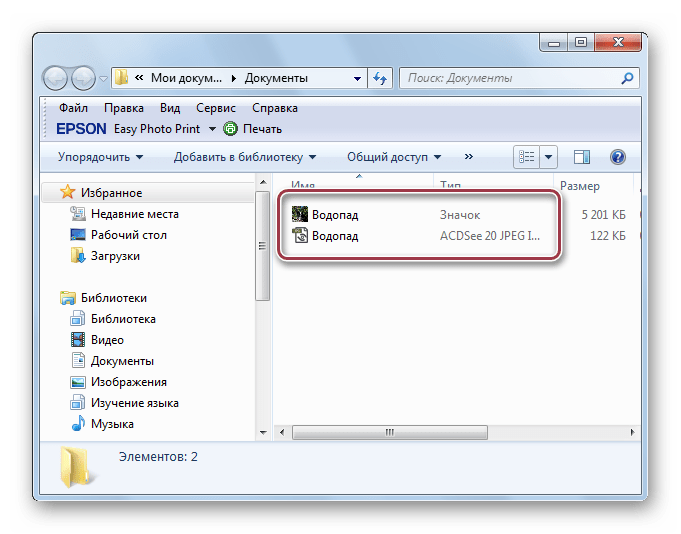This screenshot has width=681, height=534.
Task: Open the Музыка library
Action: (112, 424)
